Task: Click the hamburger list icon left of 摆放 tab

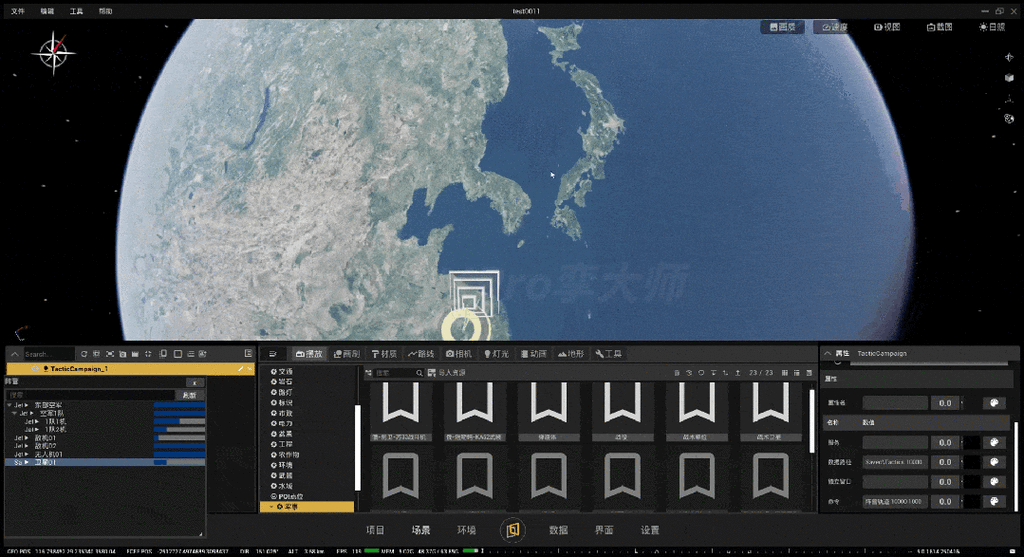Action: pyautogui.click(x=273, y=354)
